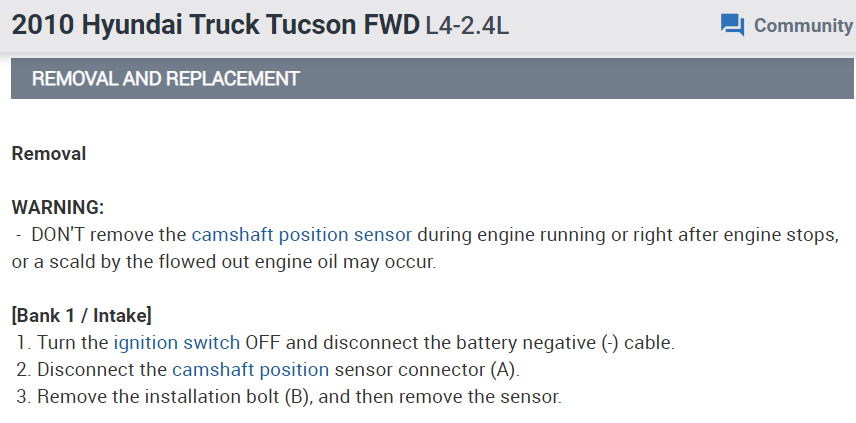Select the [Bank 1 / Intake] heading
Screen dimensions: 856x423
(x=81, y=316)
